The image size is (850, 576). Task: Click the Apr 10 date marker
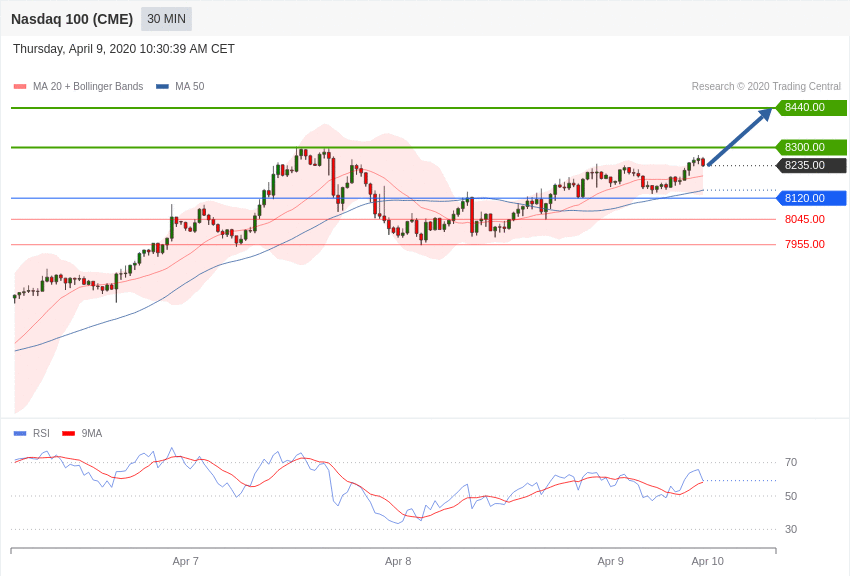707,561
